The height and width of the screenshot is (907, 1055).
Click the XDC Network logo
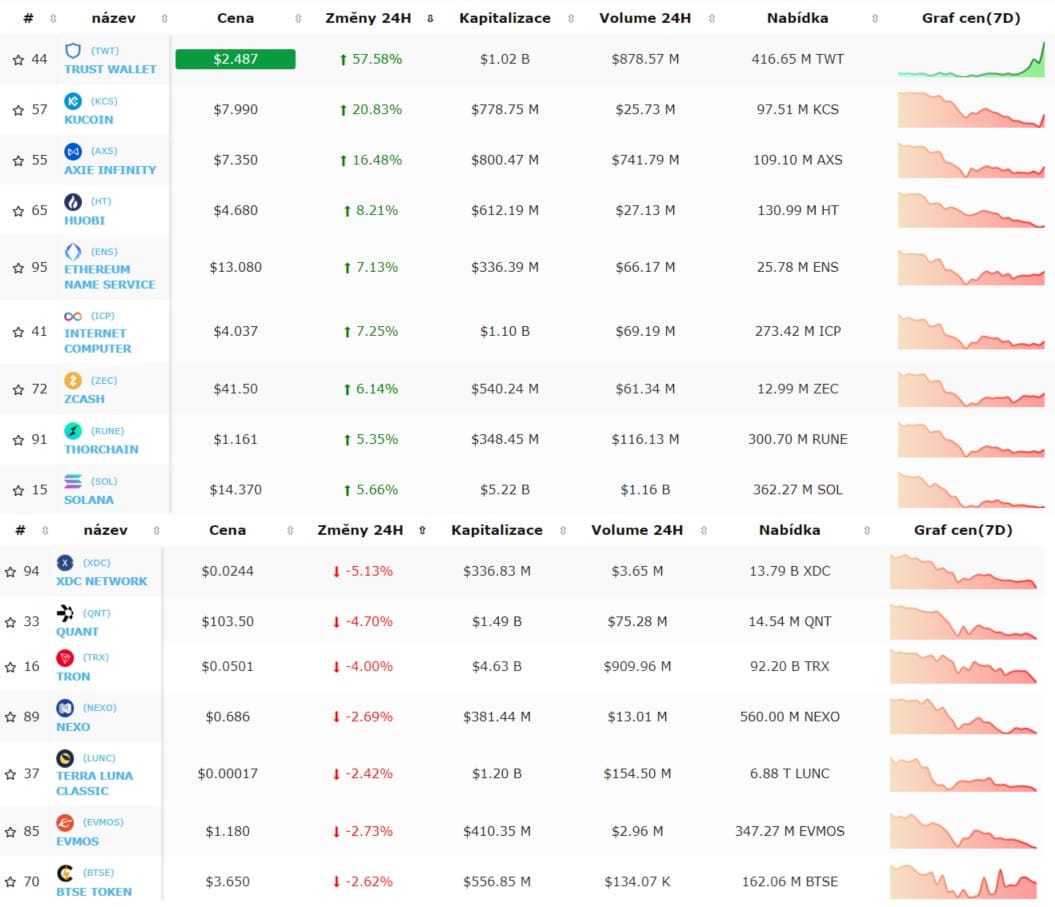(65, 563)
